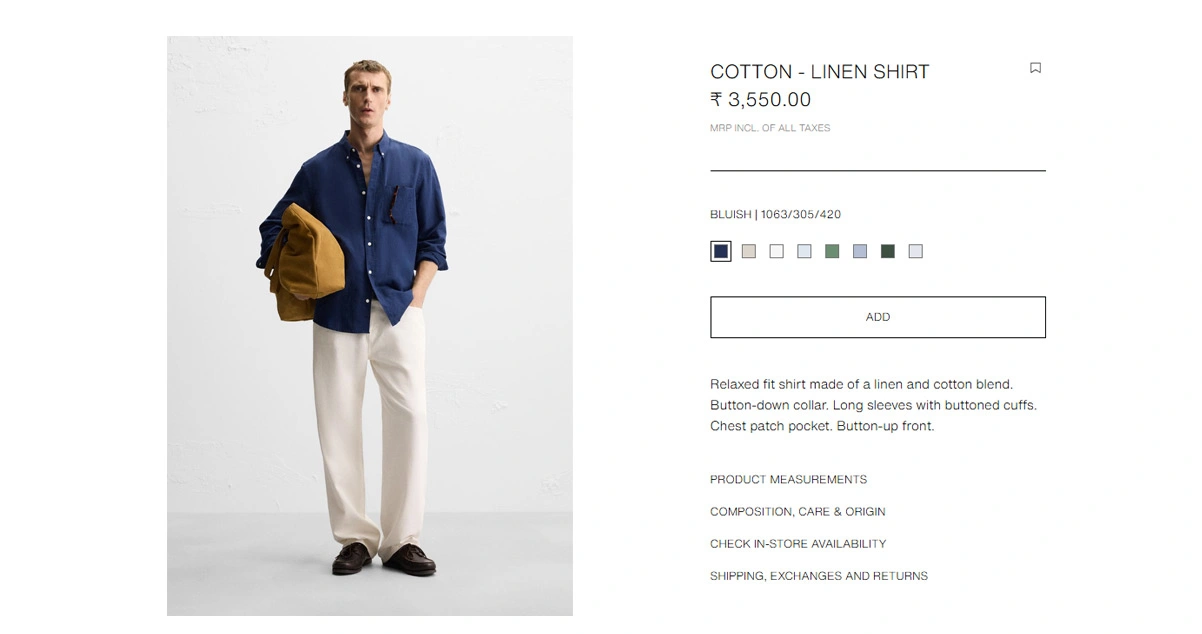This screenshot has height=634, width=1202.
Task: Bookmark the Cotton - Linen Shirt
Action: tap(1035, 68)
